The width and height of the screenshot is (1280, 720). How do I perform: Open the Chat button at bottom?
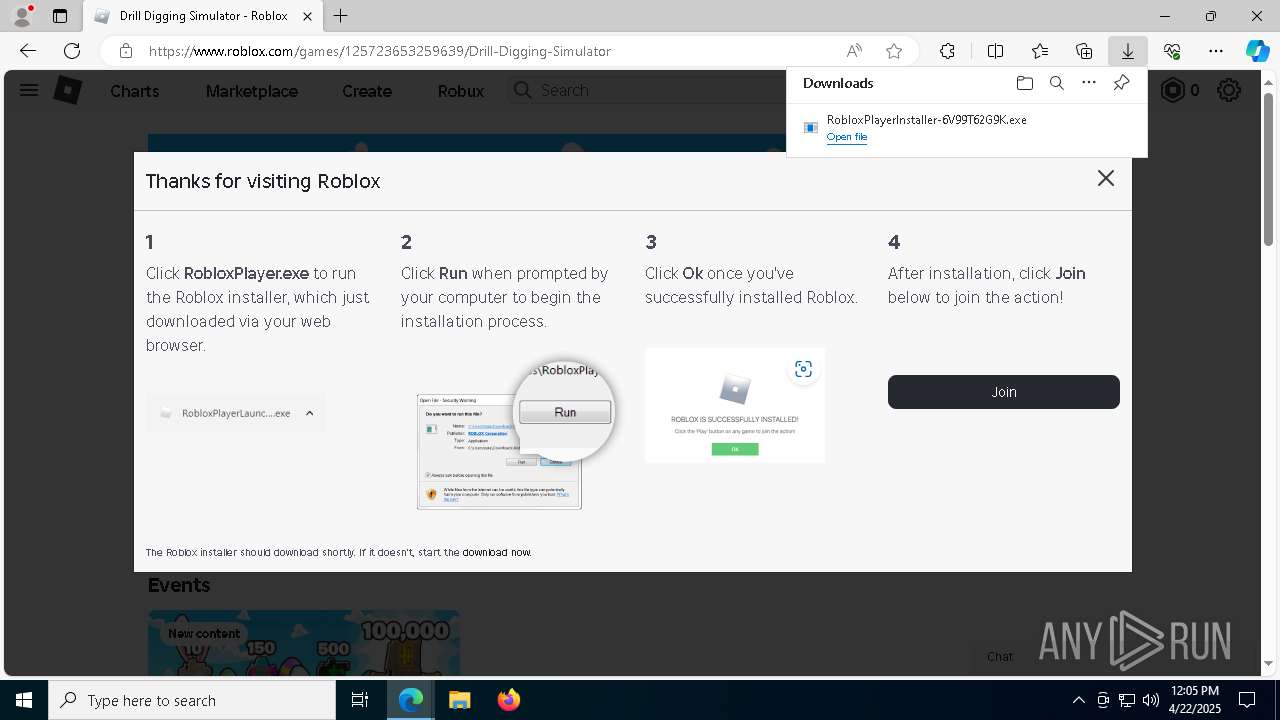coord(1000,657)
